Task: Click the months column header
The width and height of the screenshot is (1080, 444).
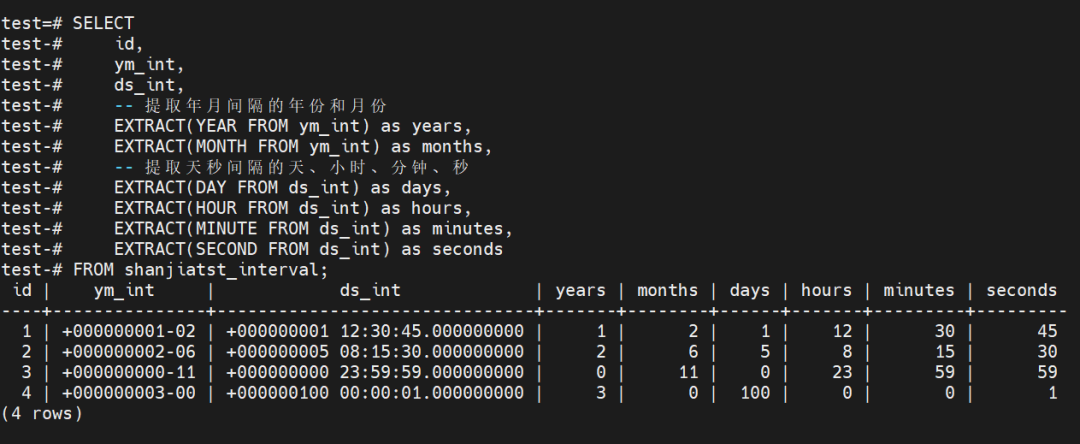Action: tap(667, 290)
